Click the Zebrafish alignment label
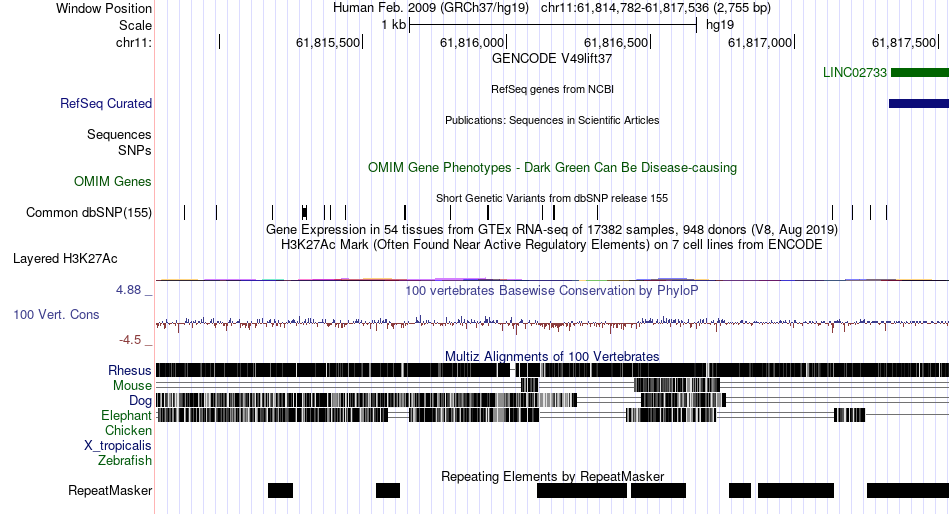This screenshot has width=950, height=514. click(x=125, y=461)
